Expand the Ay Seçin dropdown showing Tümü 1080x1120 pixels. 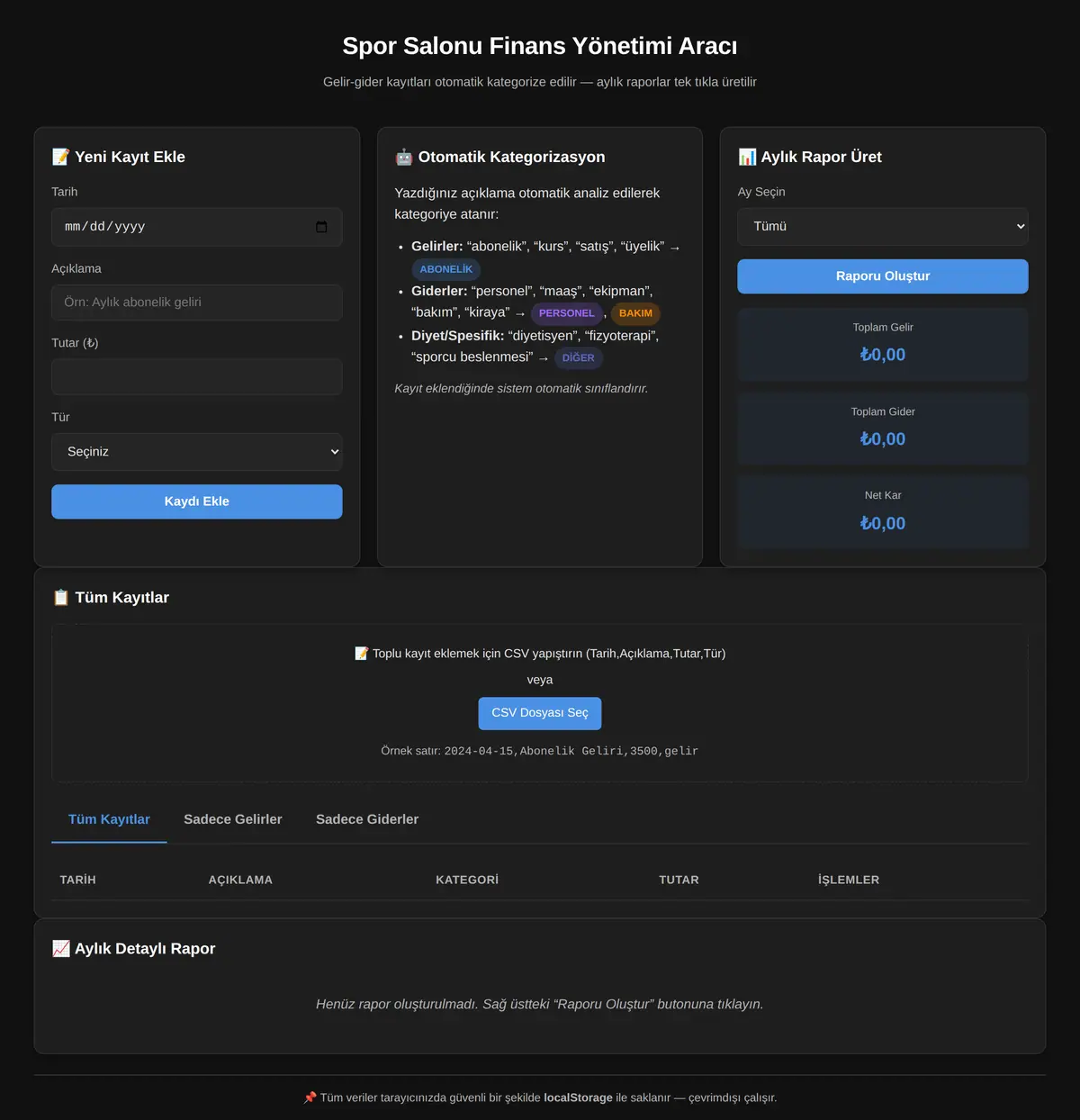[883, 227]
